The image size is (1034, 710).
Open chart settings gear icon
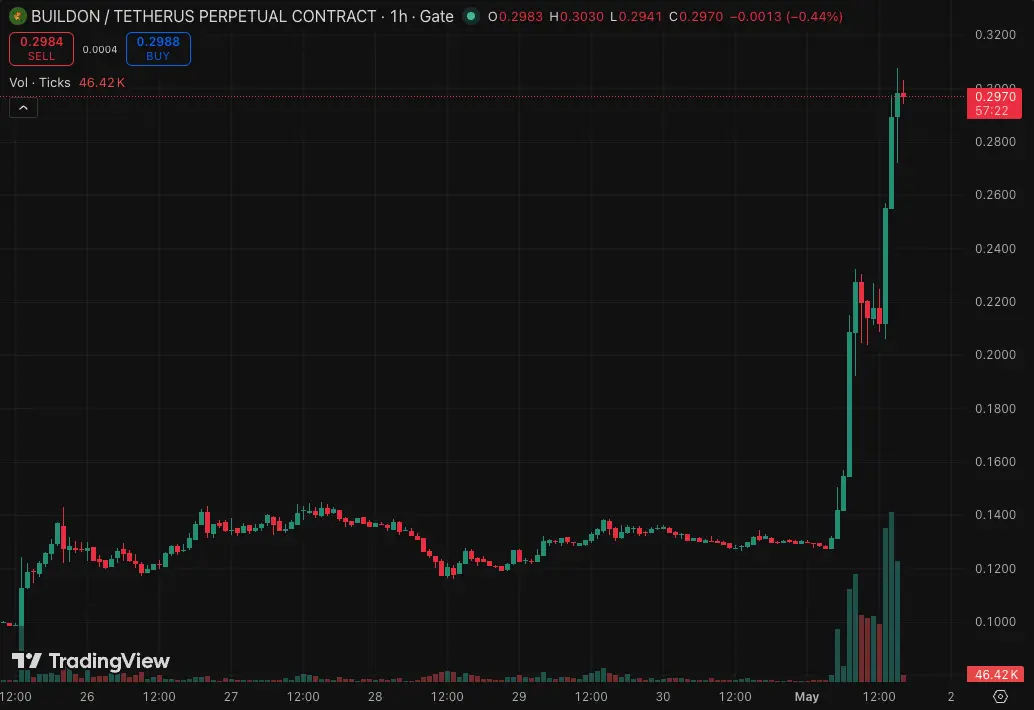tap(1000, 696)
